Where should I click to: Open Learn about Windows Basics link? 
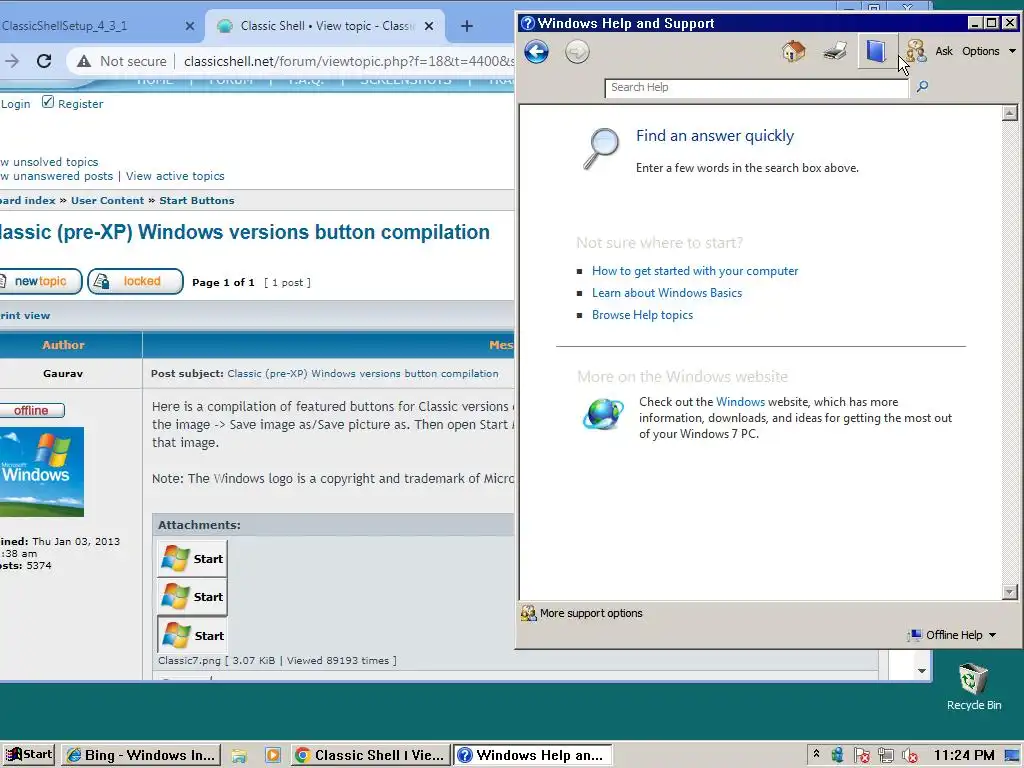pos(667,293)
